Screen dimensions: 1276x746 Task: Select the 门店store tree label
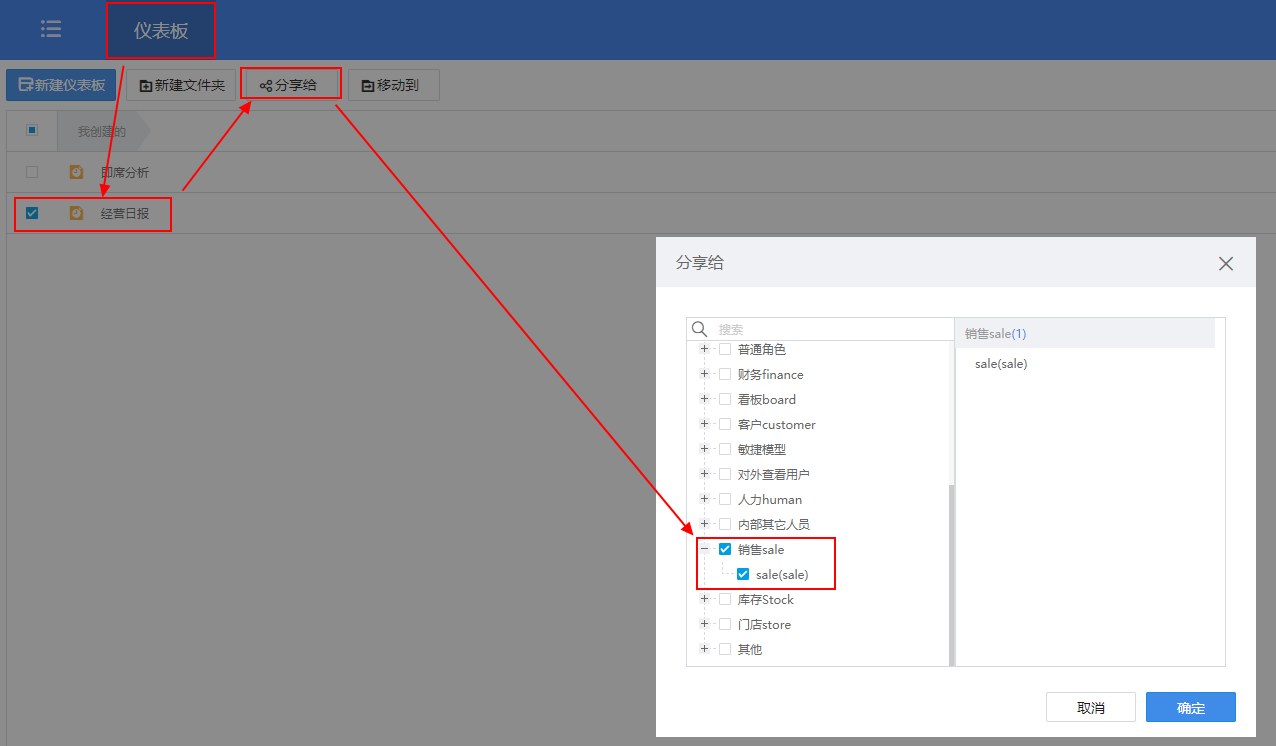pyautogui.click(x=764, y=624)
